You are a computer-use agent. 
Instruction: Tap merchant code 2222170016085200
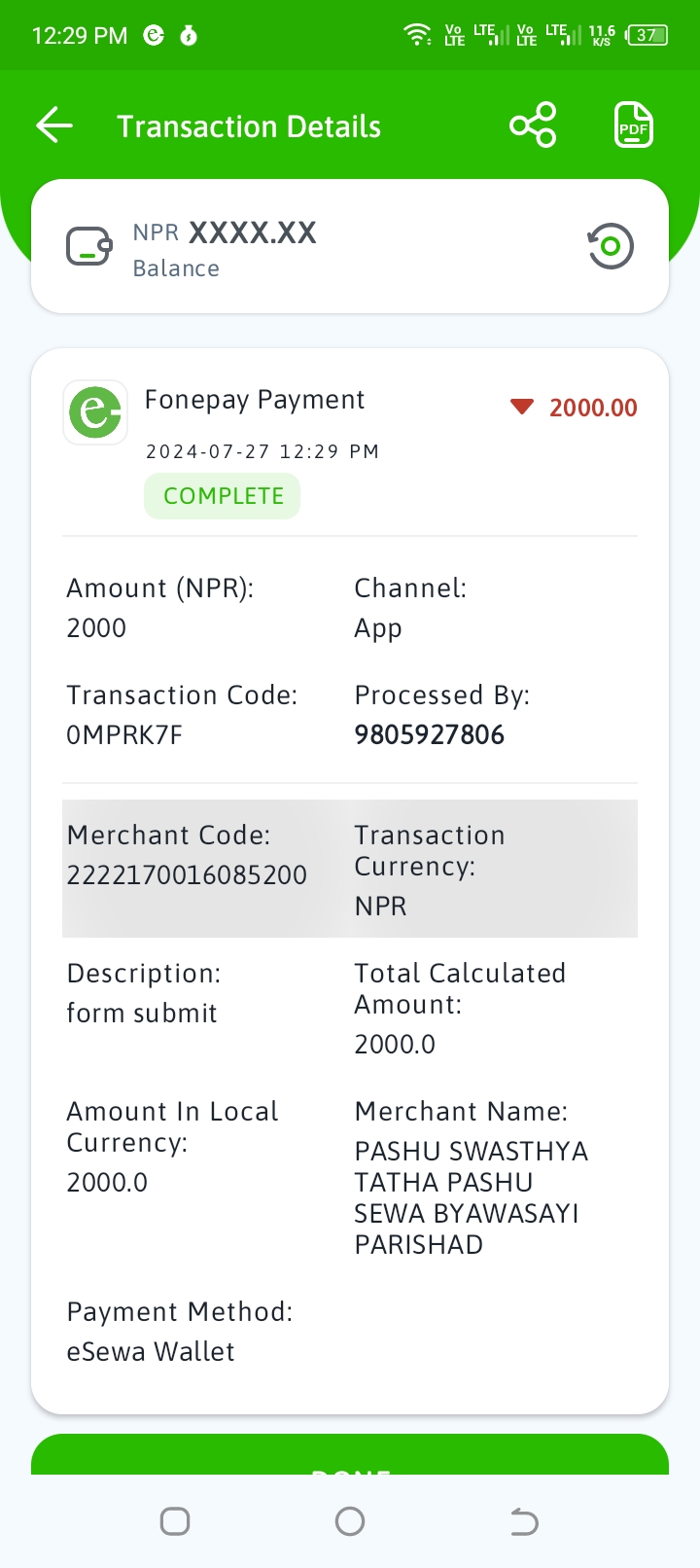[187, 874]
